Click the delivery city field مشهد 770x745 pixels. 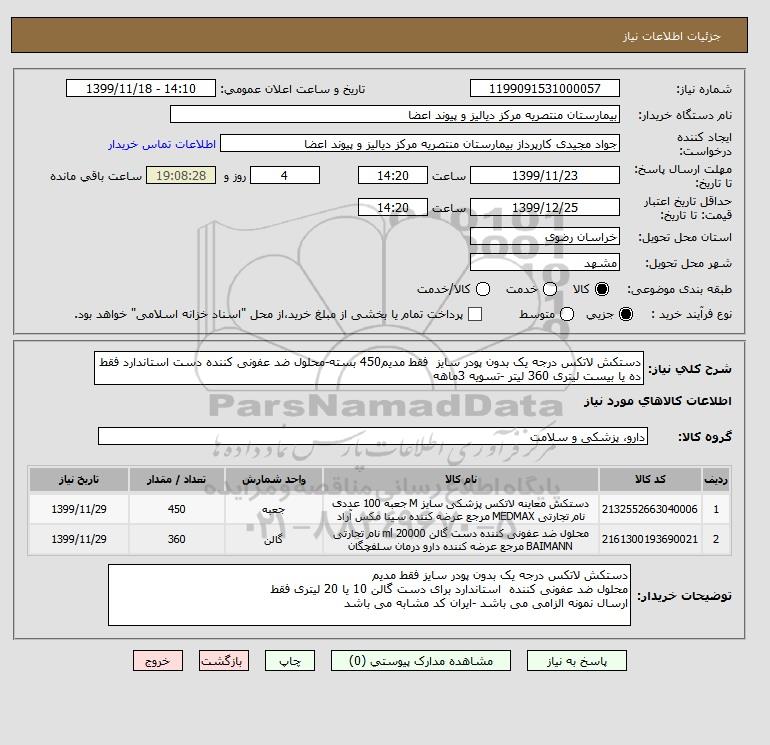click(x=545, y=263)
